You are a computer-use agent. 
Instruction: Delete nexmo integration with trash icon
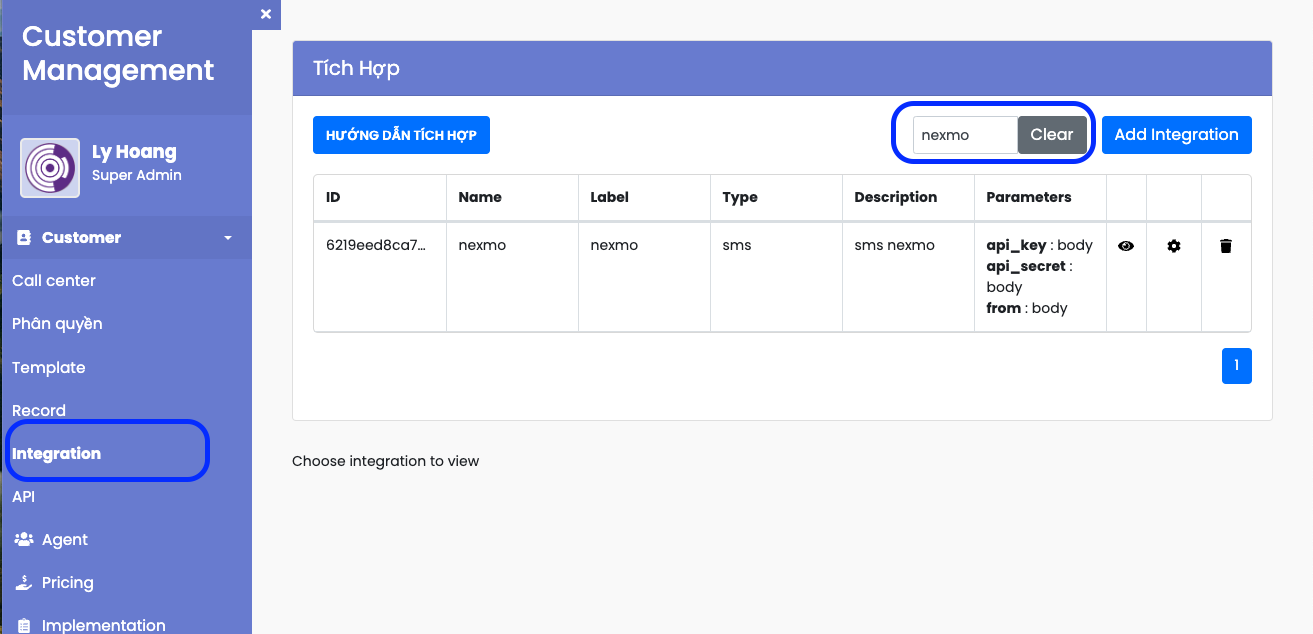point(1226,246)
